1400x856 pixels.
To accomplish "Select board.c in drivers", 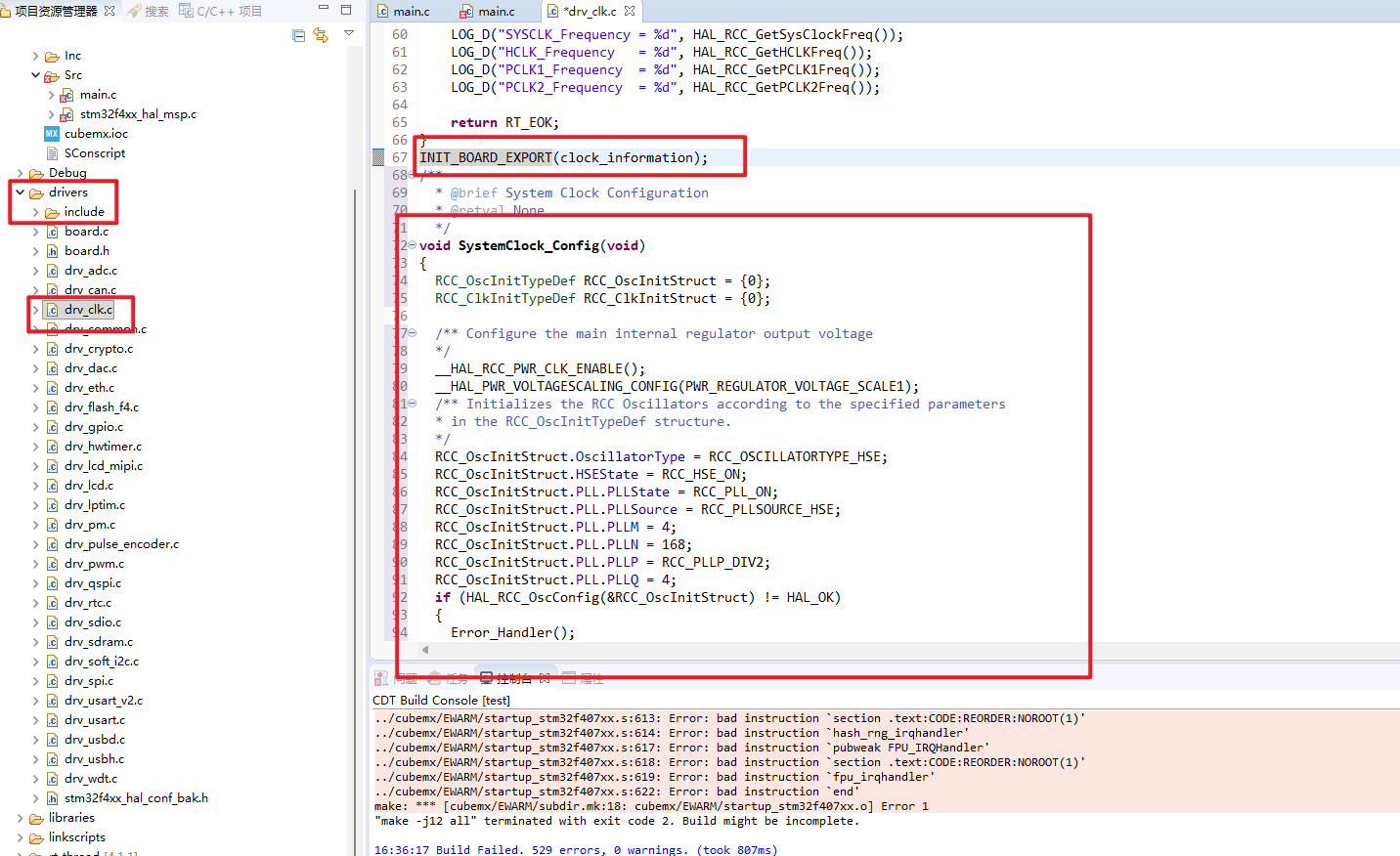I will pyautogui.click(x=87, y=232).
